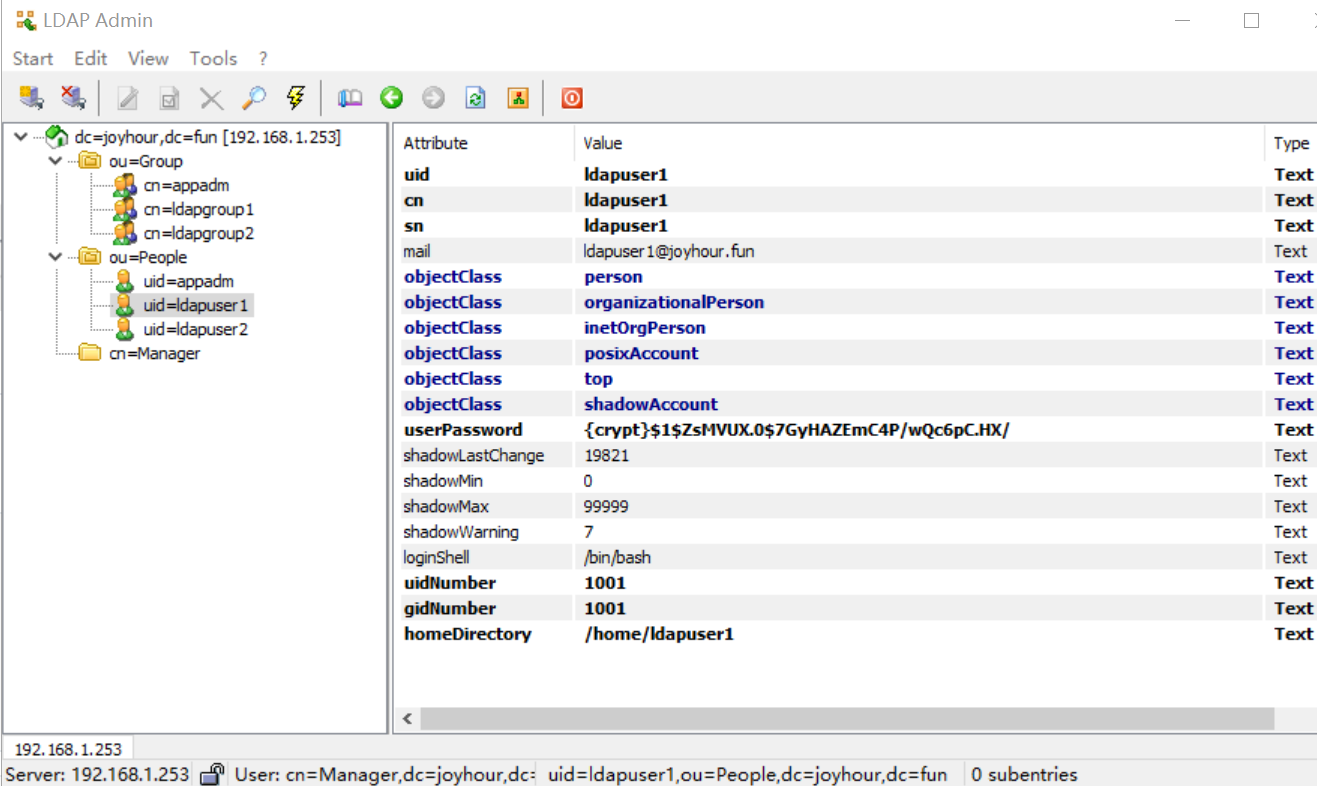The height and width of the screenshot is (786, 1317).
Task: Select the loginShell value /bin/bash
Action: [x=617, y=557]
